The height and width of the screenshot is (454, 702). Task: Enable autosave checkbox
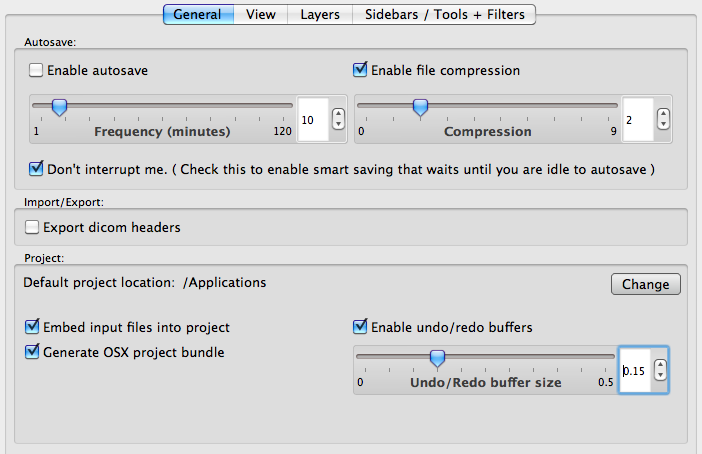tap(36, 70)
